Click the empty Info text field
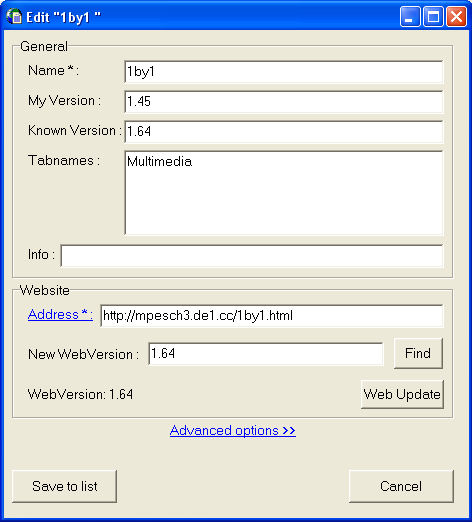 [x=252, y=256]
